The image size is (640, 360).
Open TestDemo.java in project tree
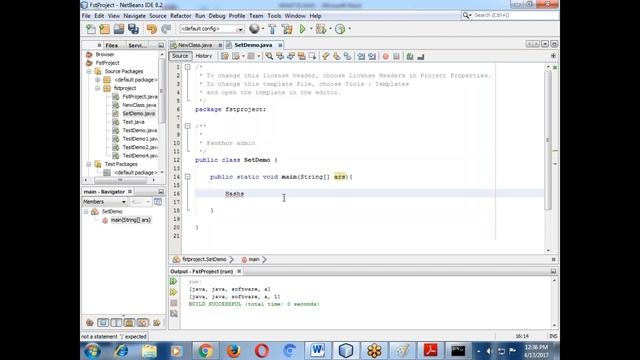click(139, 130)
